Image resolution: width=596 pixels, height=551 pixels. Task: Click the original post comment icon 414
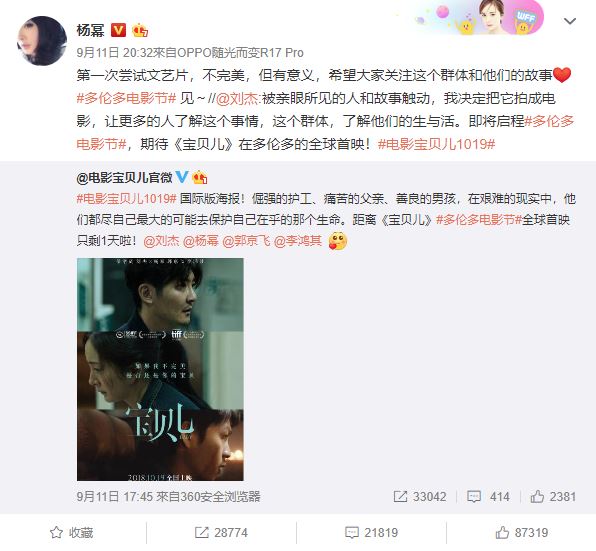coord(488,497)
